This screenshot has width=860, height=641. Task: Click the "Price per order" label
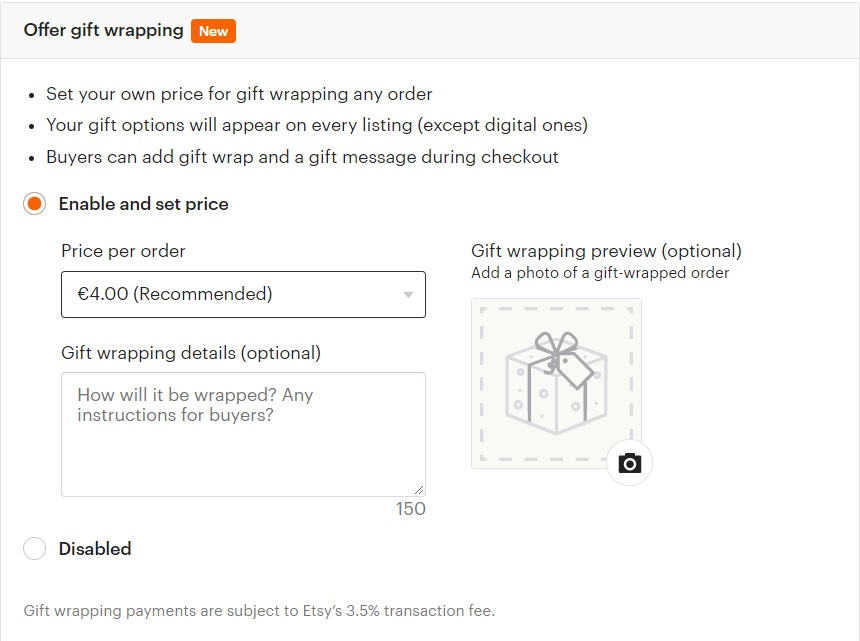coord(123,251)
